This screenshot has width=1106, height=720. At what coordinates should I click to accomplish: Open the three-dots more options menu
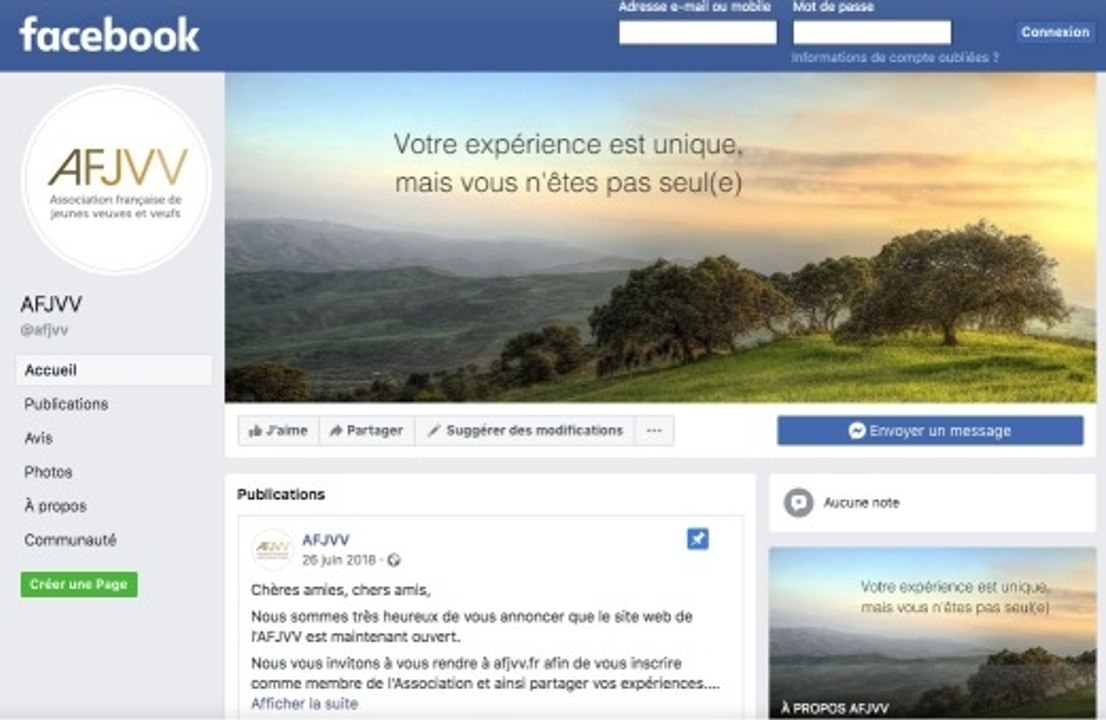pyautogui.click(x=655, y=431)
